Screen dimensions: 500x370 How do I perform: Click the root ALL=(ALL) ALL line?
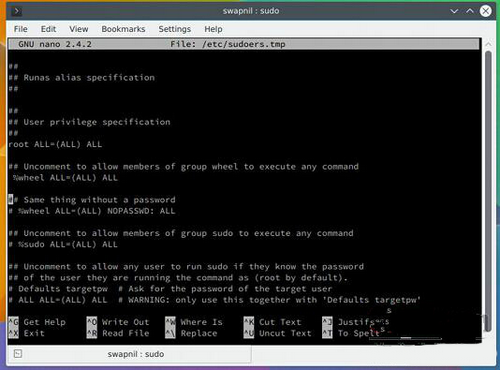tap(55, 144)
